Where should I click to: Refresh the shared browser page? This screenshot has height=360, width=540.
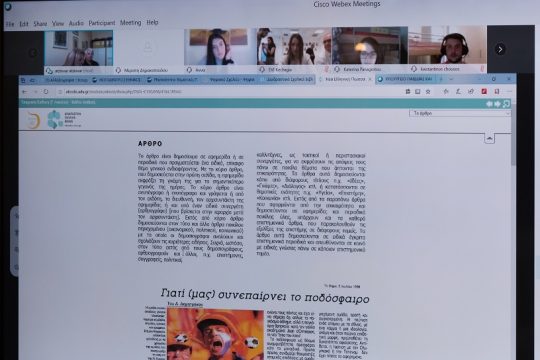click(x=46, y=92)
